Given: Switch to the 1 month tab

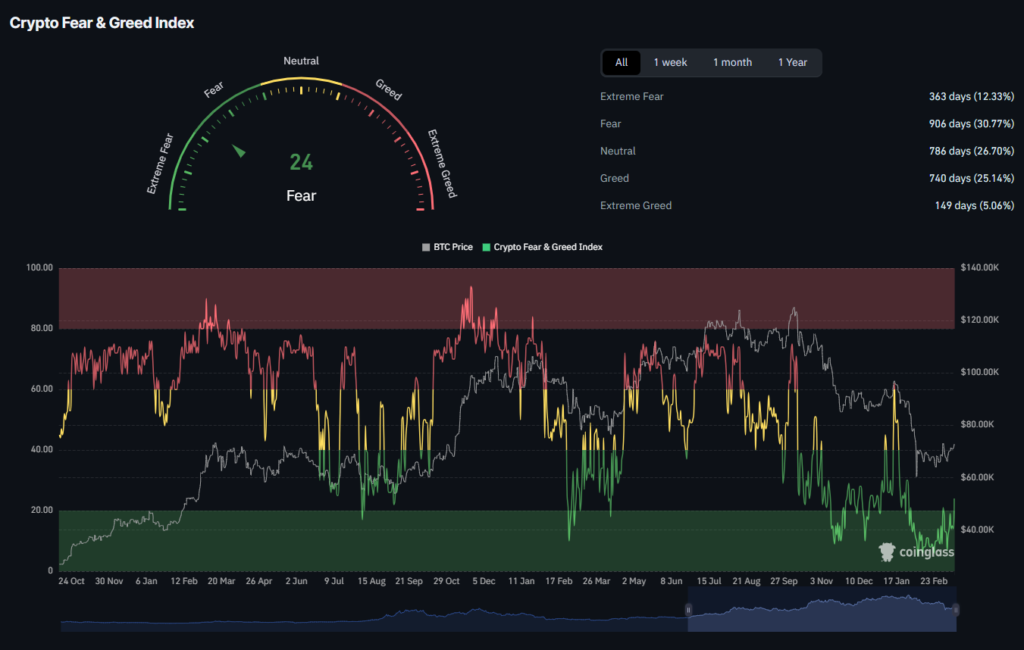Looking at the screenshot, I should (x=732, y=63).
